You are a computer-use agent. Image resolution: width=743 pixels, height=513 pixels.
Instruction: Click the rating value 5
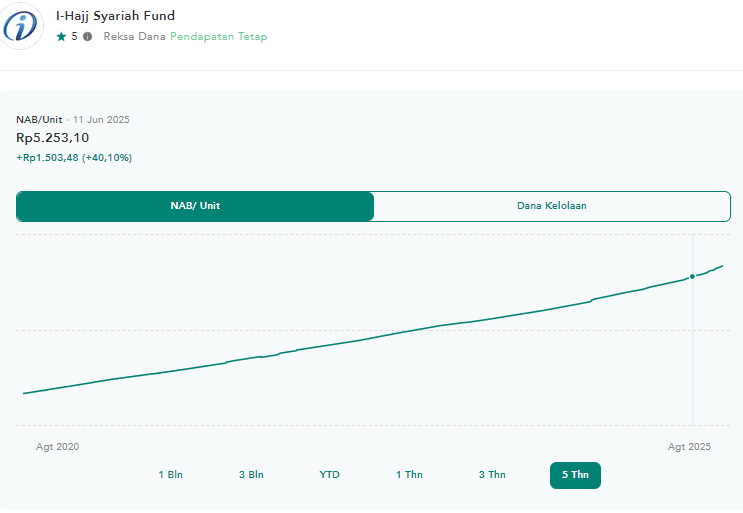click(74, 36)
